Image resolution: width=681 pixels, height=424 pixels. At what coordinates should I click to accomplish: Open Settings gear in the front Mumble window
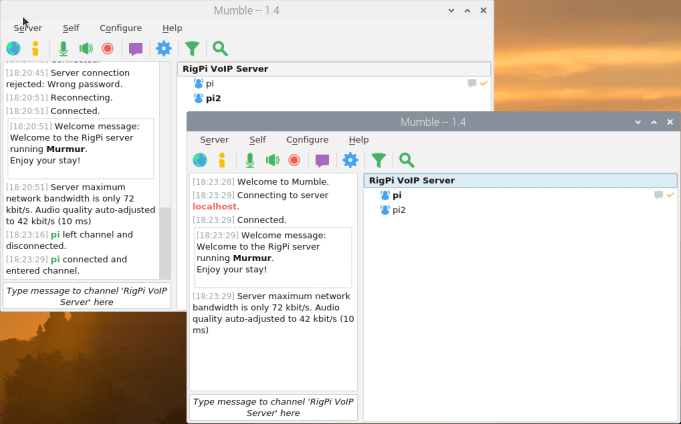click(350, 160)
